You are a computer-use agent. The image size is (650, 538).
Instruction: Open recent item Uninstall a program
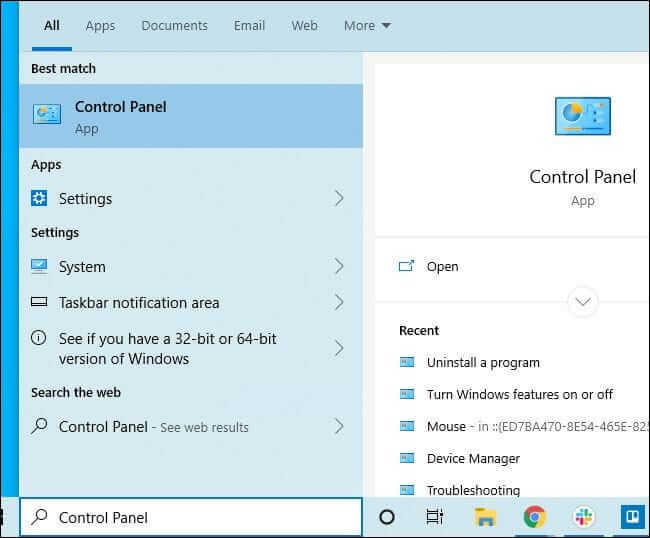coord(482,362)
